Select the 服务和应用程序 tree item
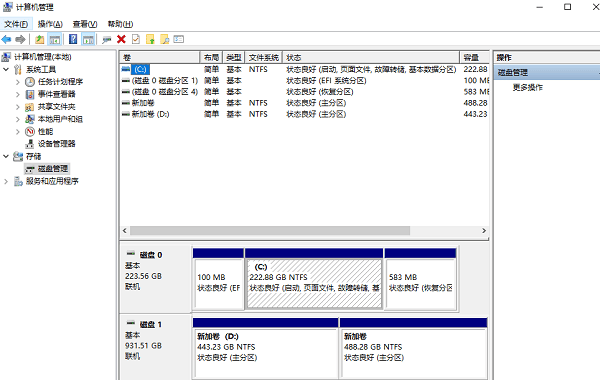 click(52, 181)
